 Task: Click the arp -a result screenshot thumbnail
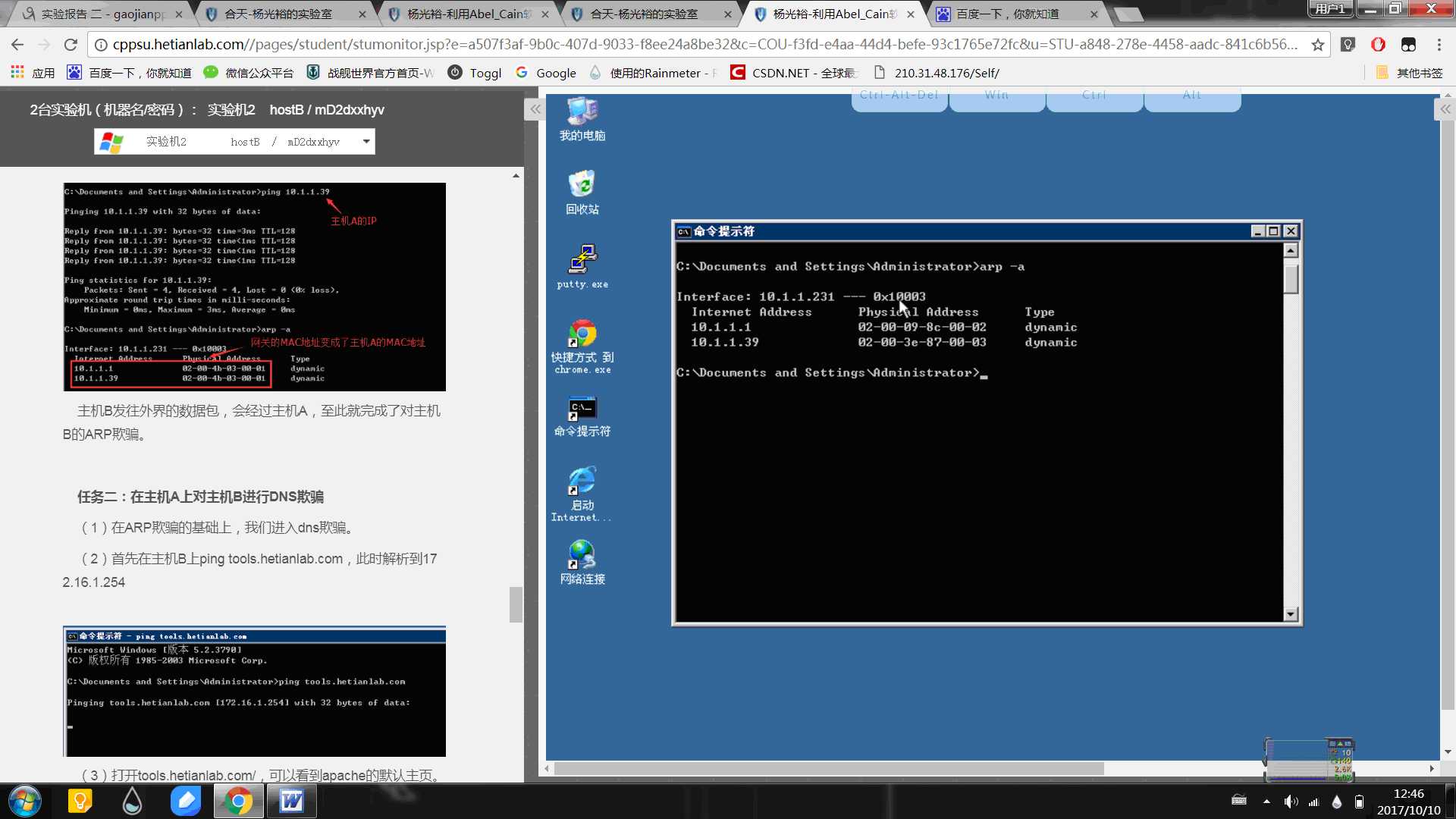[255, 287]
